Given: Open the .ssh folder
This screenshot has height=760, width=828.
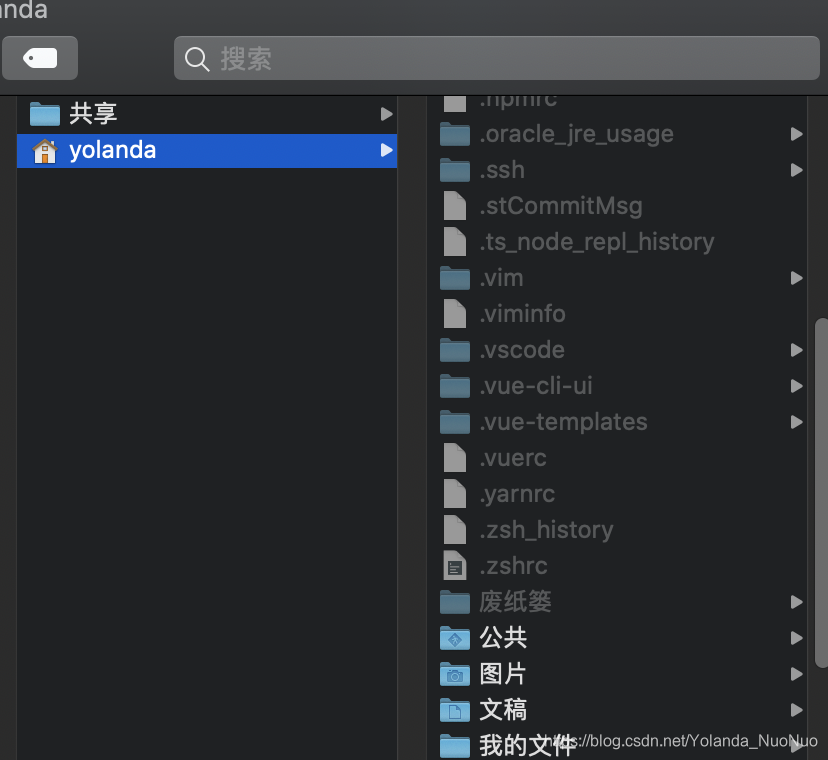Looking at the screenshot, I should [x=503, y=170].
